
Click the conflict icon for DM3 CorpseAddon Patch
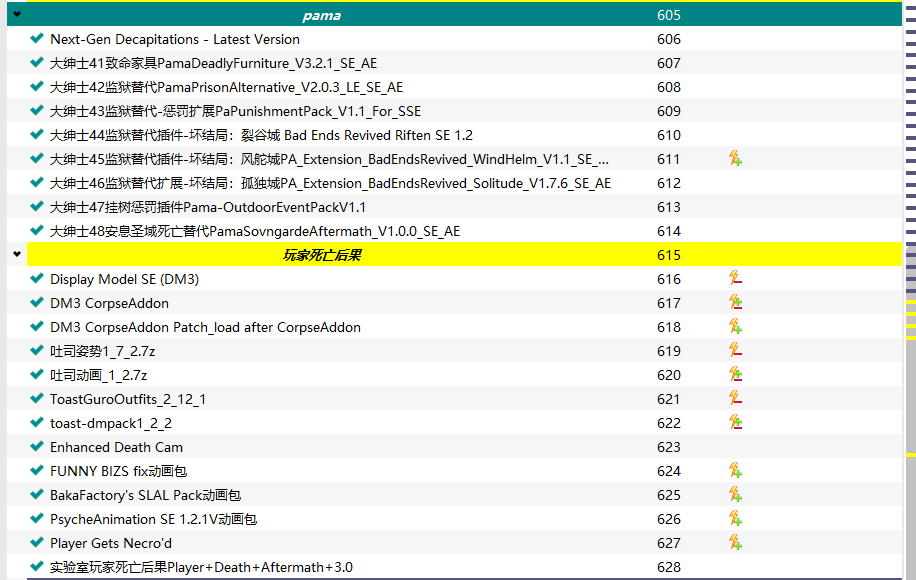pyautogui.click(x=735, y=327)
